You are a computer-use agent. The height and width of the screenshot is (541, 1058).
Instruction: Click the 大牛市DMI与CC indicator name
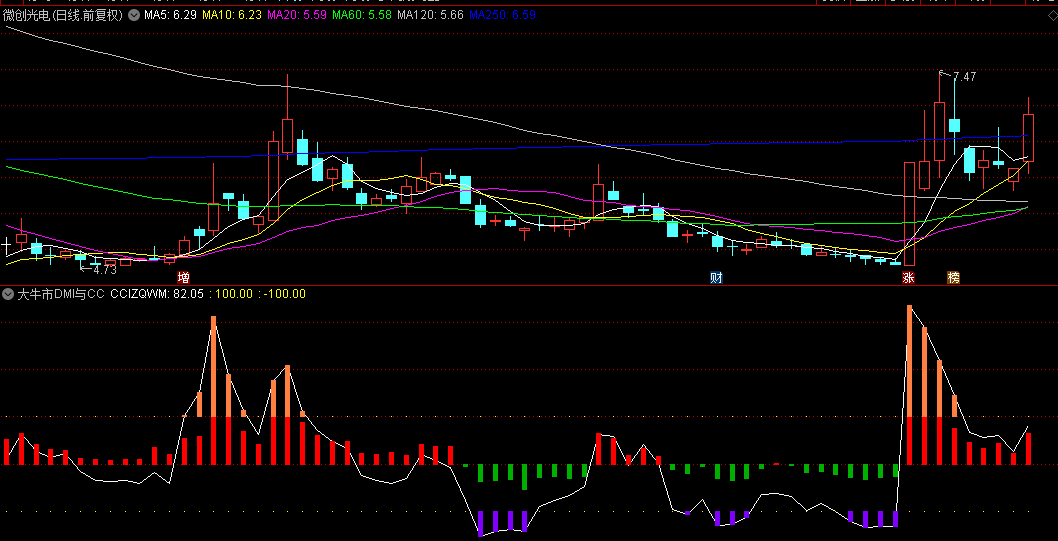tap(61, 293)
